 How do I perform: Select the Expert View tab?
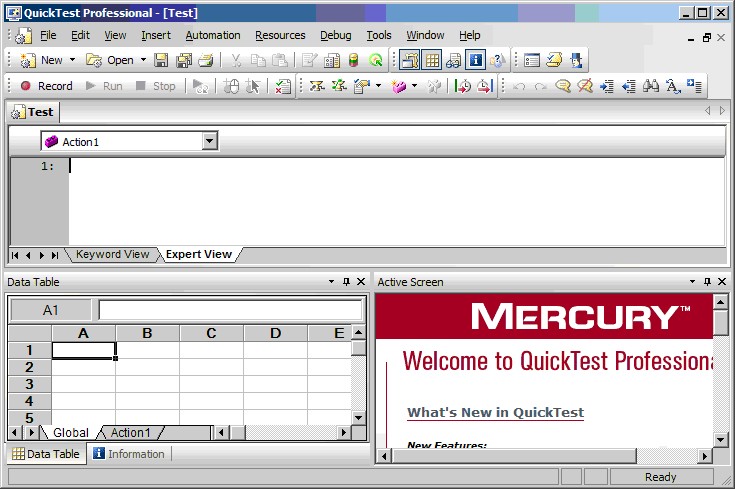199,254
